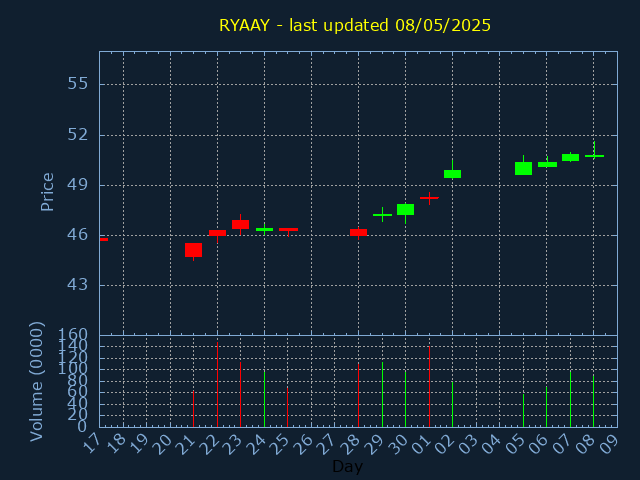Click the red partial candle at day 17
The image size is (640, 480).
point(104,240)
